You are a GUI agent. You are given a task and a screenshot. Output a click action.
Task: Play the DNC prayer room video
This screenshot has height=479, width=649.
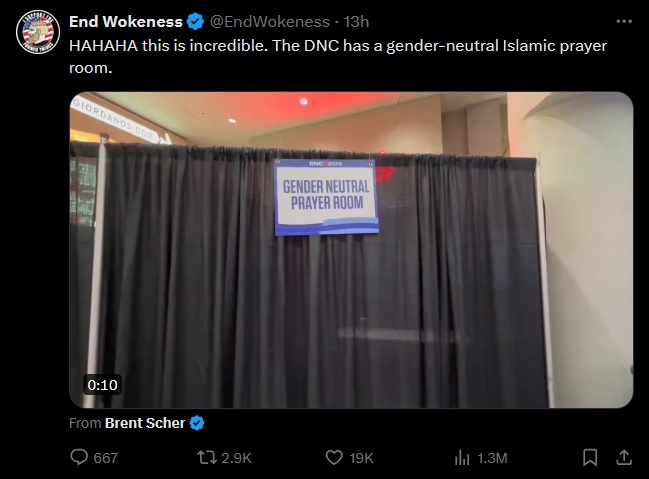(x=351, y=250)
